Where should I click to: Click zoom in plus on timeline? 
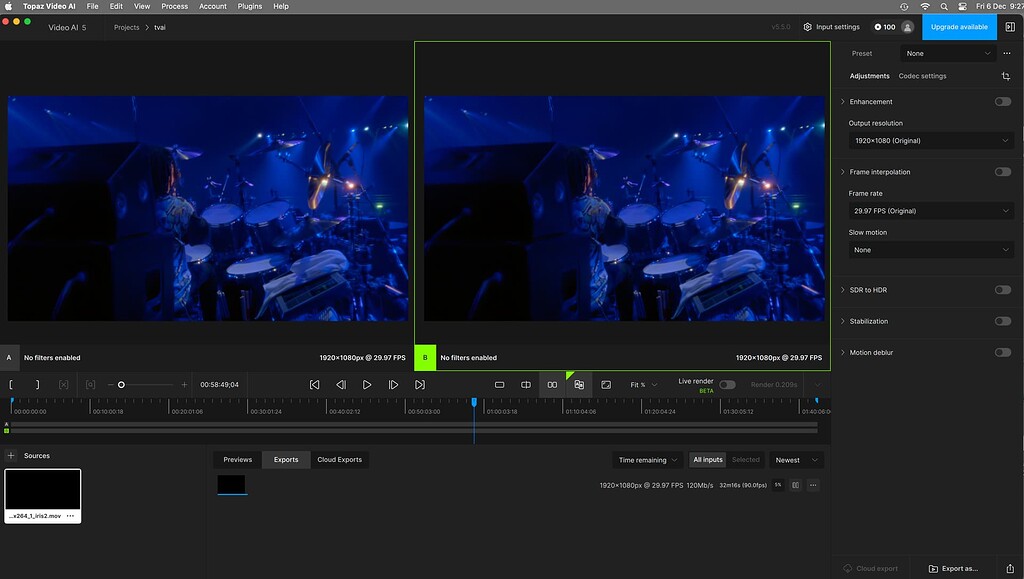click(184, 384)
